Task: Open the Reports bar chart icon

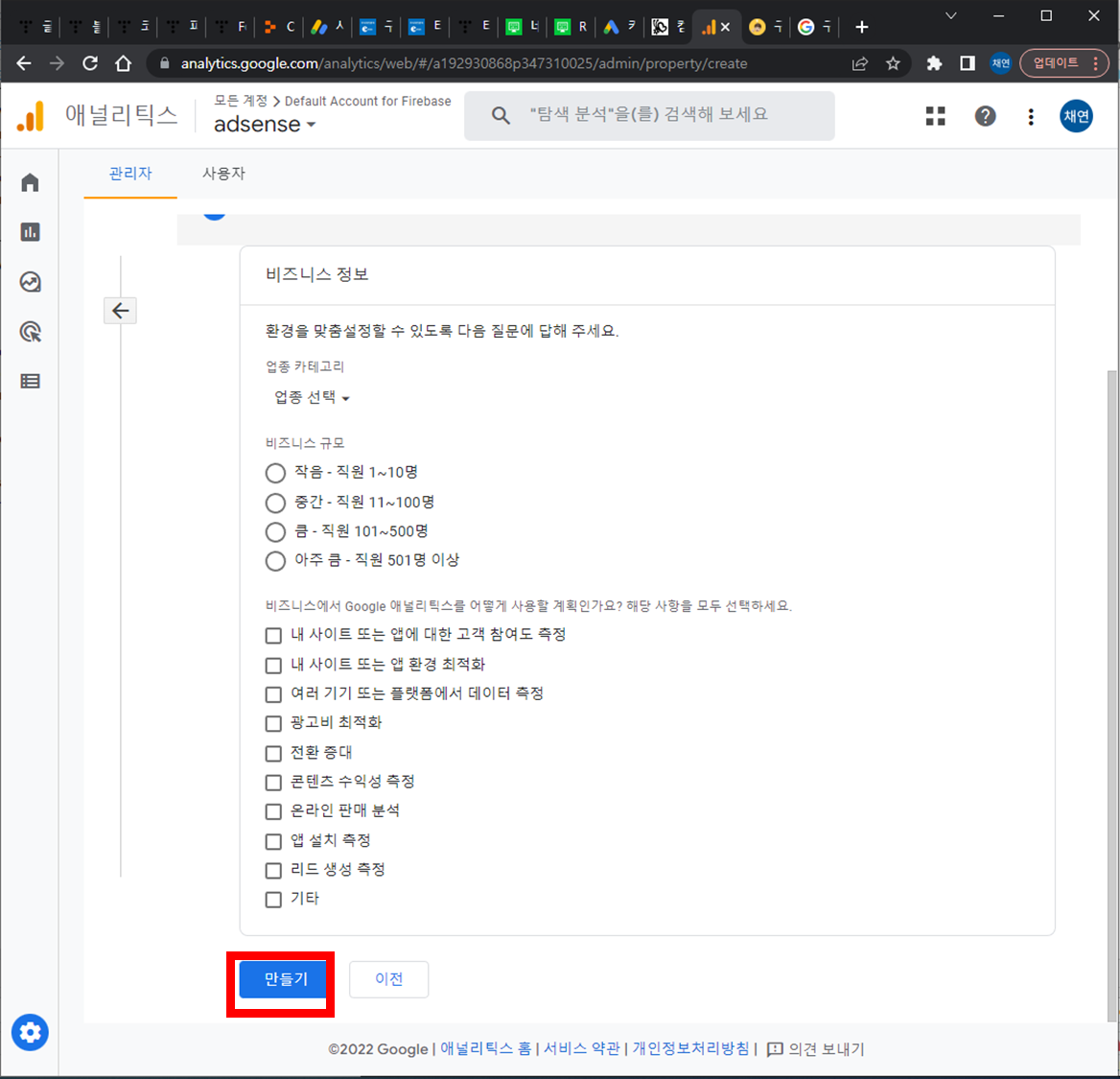Action: 30,232
